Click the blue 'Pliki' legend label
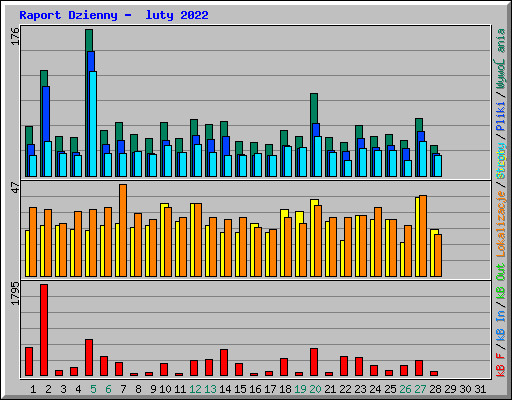The width and height of the screenshot is (512, 400). pos(501,116)
